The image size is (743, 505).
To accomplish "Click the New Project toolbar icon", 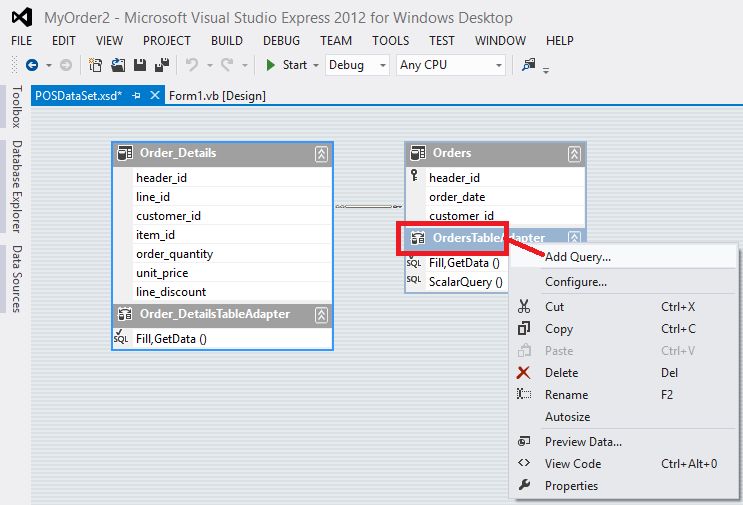I will (x=95, y=65).
